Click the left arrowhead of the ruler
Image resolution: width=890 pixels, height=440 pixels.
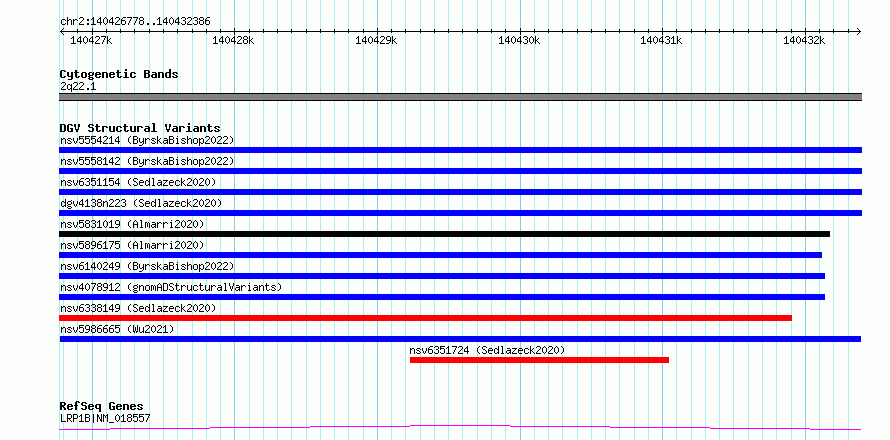(x=62, y=31)
